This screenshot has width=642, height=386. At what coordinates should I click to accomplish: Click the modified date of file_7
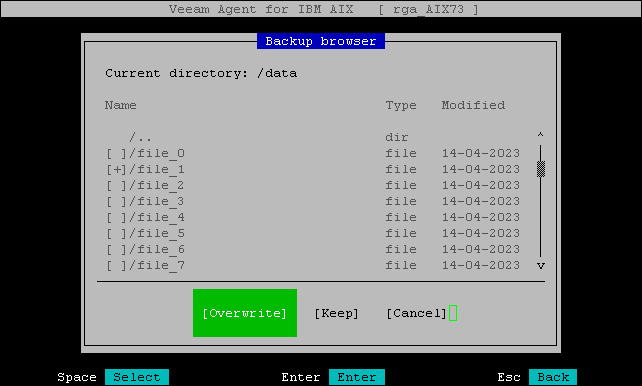(x=481, y=265)
